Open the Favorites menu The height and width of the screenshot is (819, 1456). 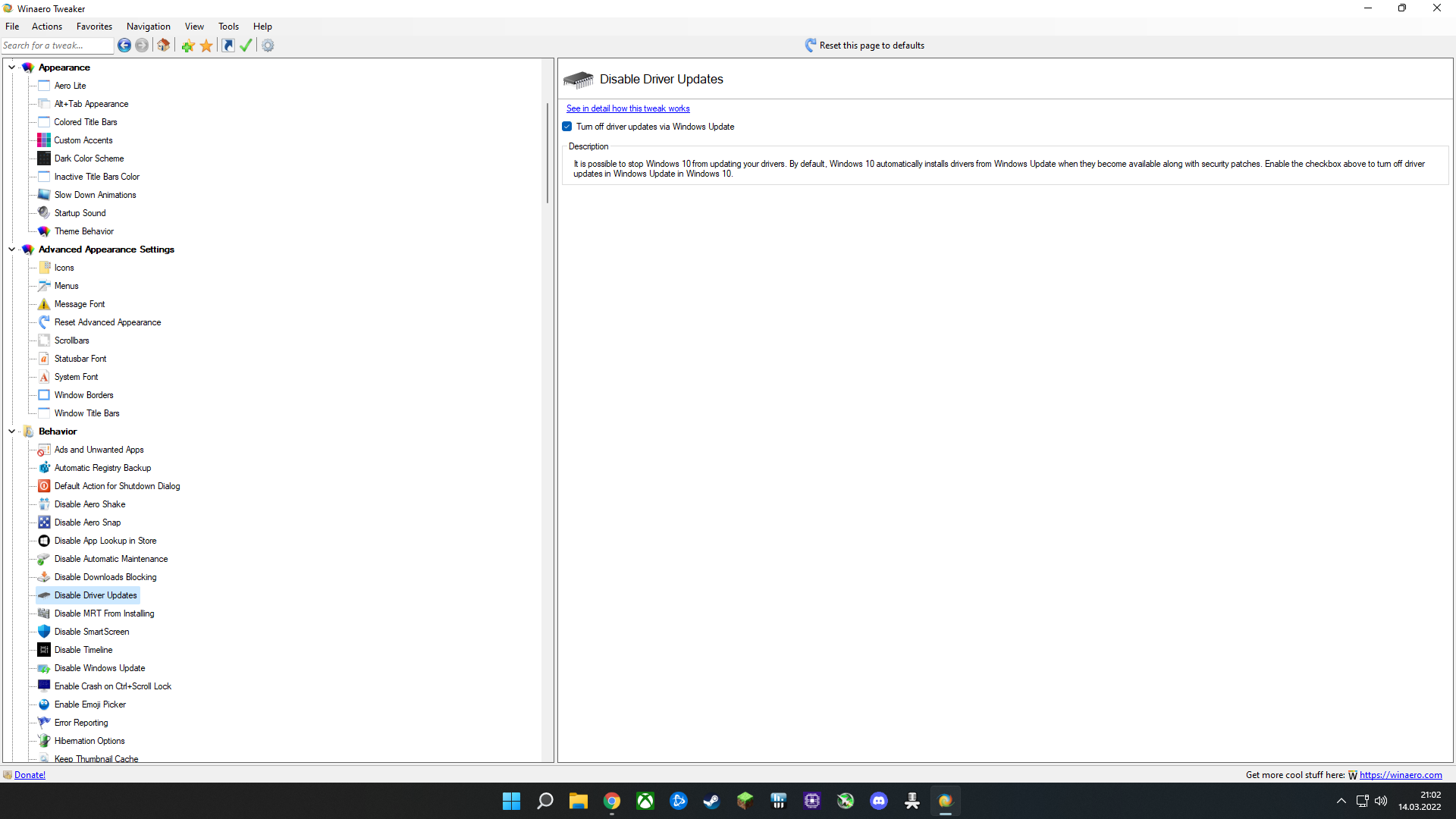pos(94,27)
